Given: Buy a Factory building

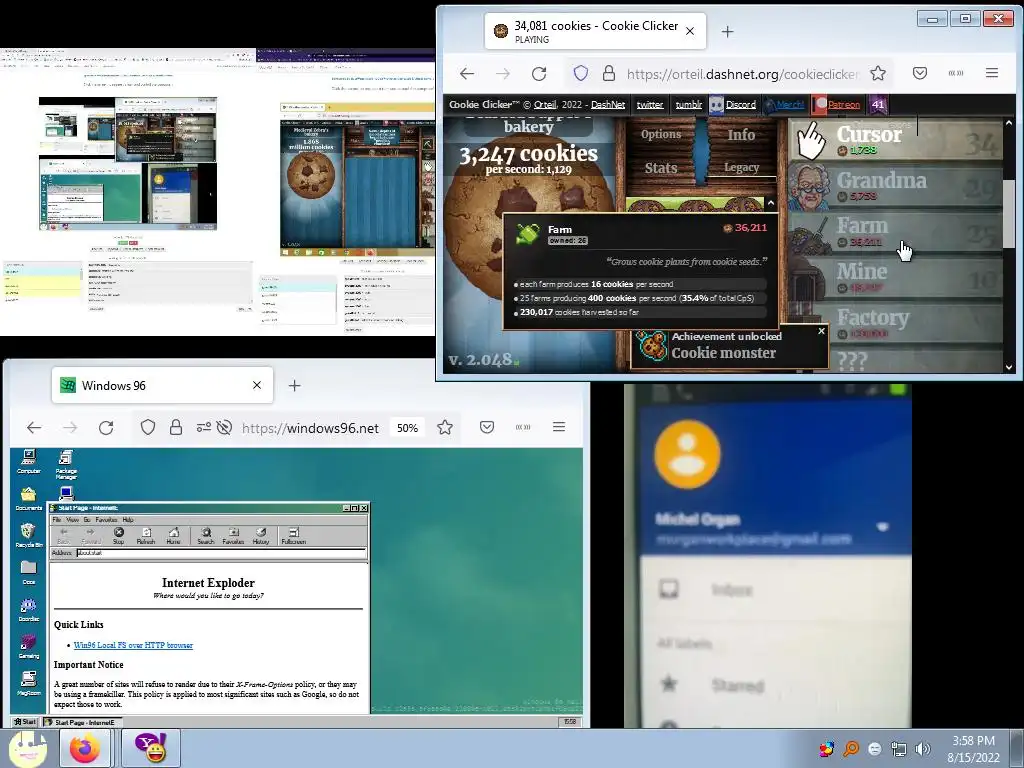Looking at the screenshot, I should click(x=895, y=323).
